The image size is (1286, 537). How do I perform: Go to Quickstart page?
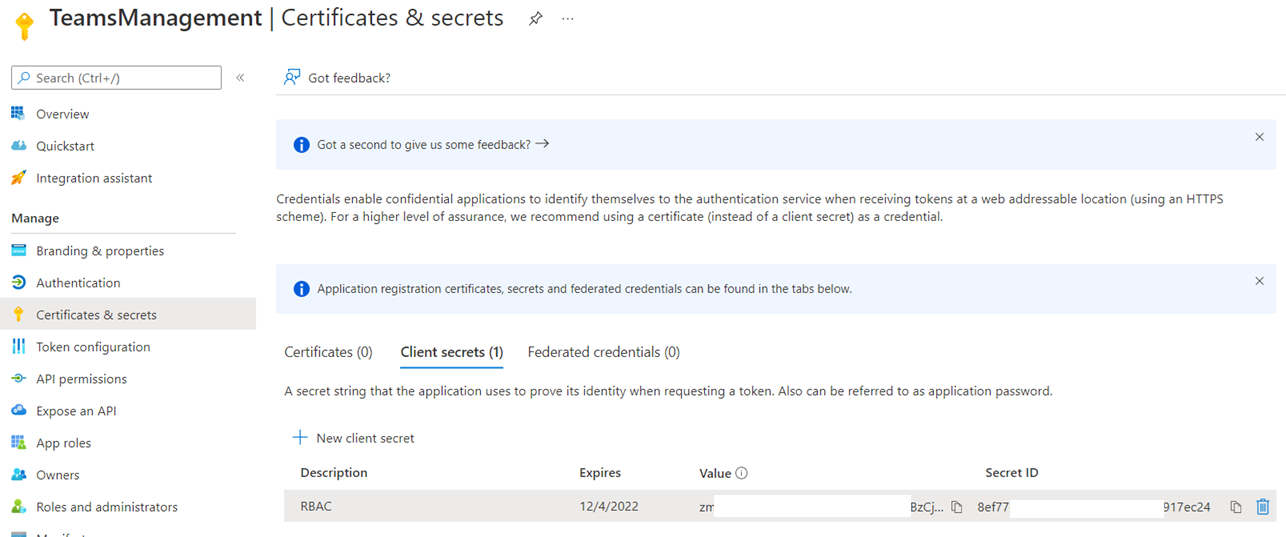65,146
